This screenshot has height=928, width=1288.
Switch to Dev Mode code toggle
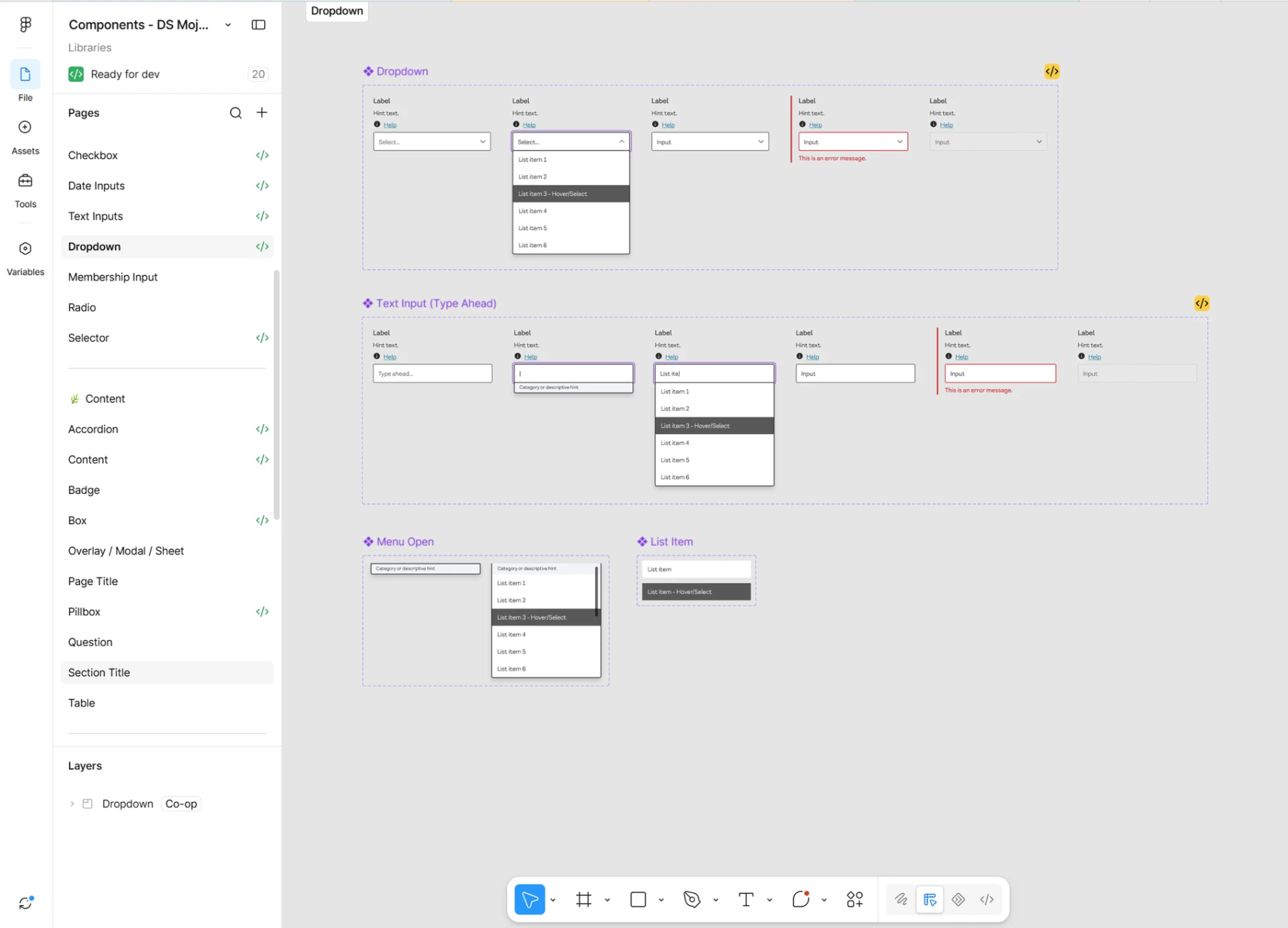987,899
